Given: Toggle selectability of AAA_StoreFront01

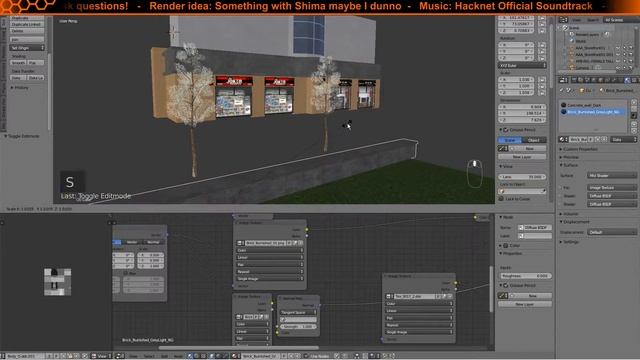Looking at the screenshot, I should coord(624,48).
